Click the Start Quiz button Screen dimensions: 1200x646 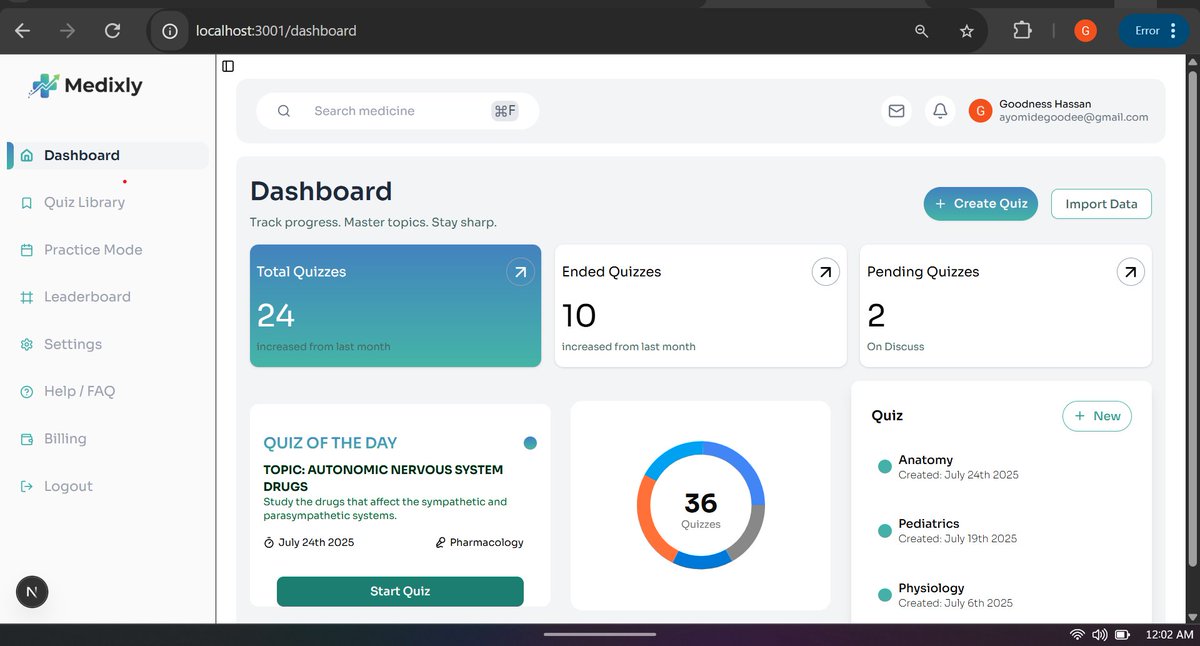pyautogui.click(x=400, y=591)
